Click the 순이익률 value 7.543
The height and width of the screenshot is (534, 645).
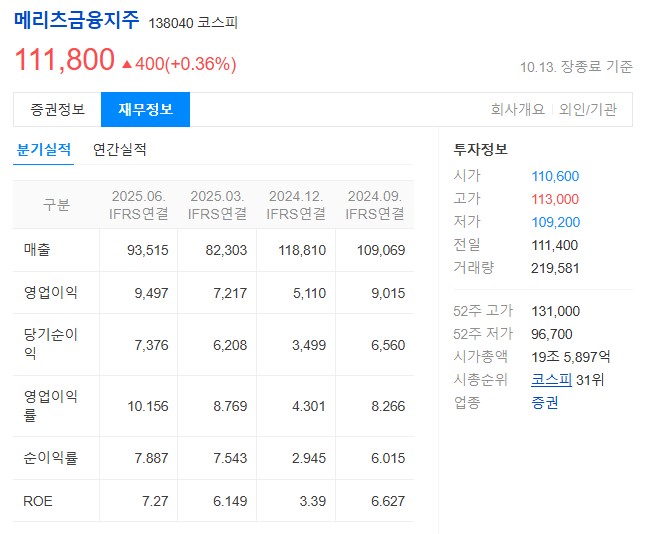[x=230, y=458]
